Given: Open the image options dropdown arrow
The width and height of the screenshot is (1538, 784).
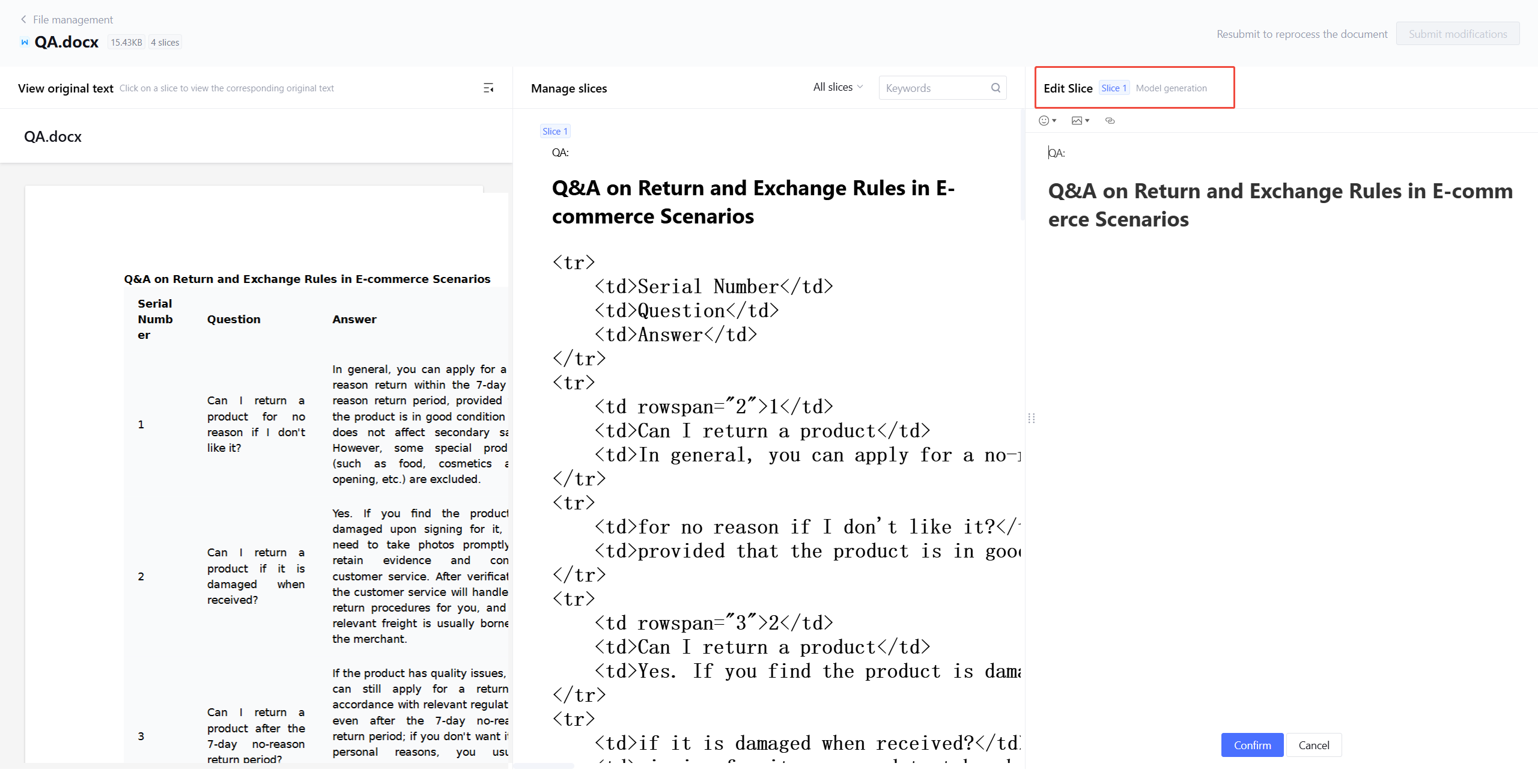Looking at the screenshot, I should (x=1087, y=121).
